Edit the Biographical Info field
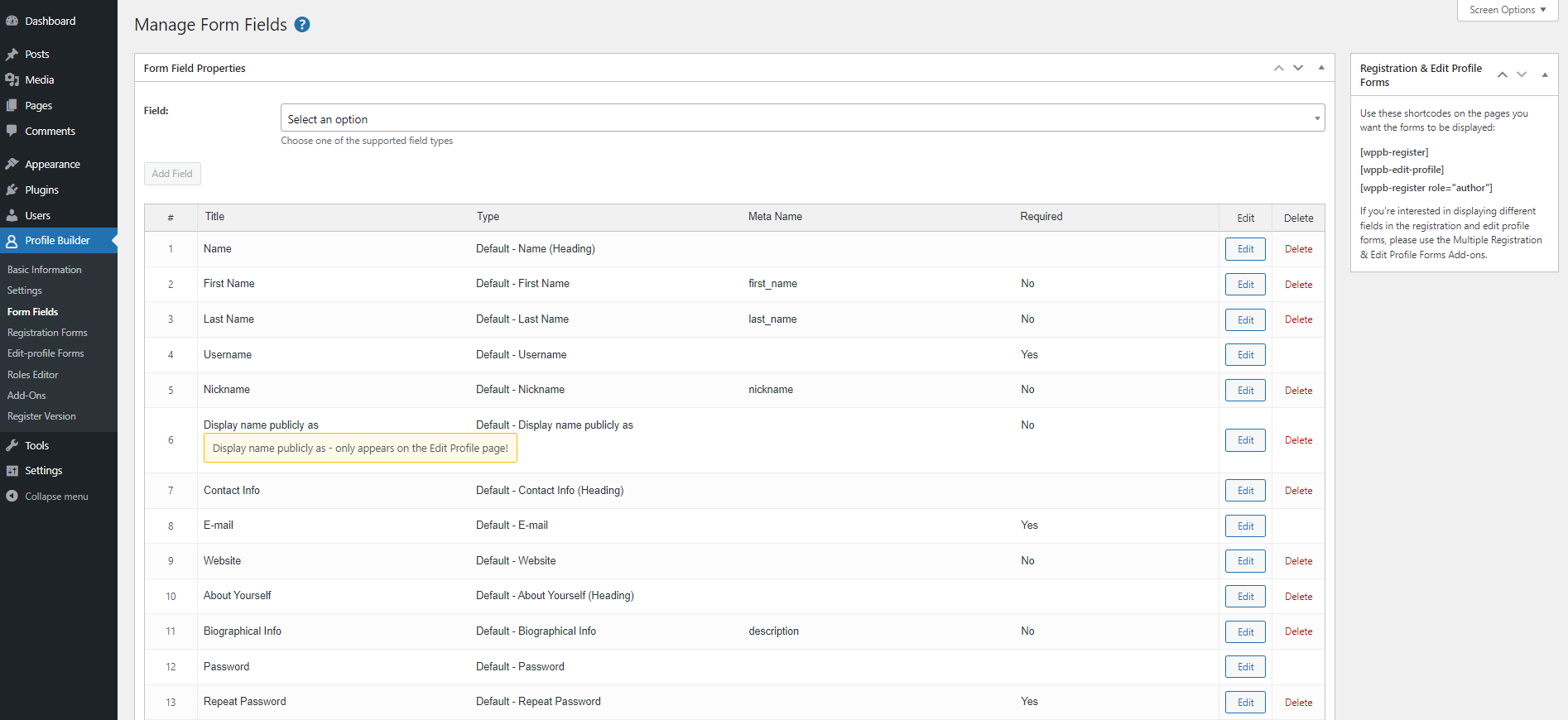The width and height of the screenshot is (1568, 720). click(1245, 632)
